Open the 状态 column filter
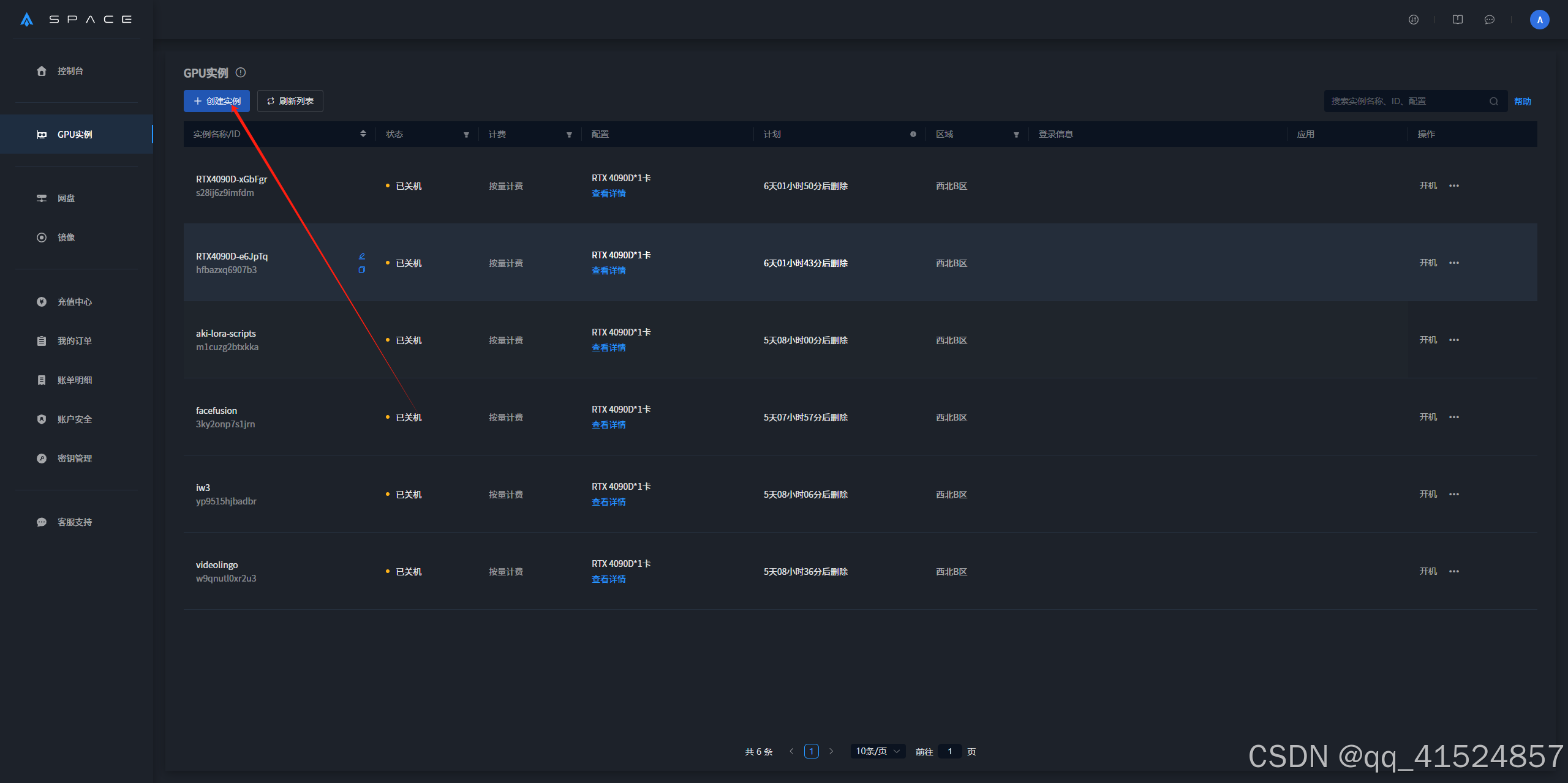The height and width of the screenshot is (783, 1568). point(466,135)
